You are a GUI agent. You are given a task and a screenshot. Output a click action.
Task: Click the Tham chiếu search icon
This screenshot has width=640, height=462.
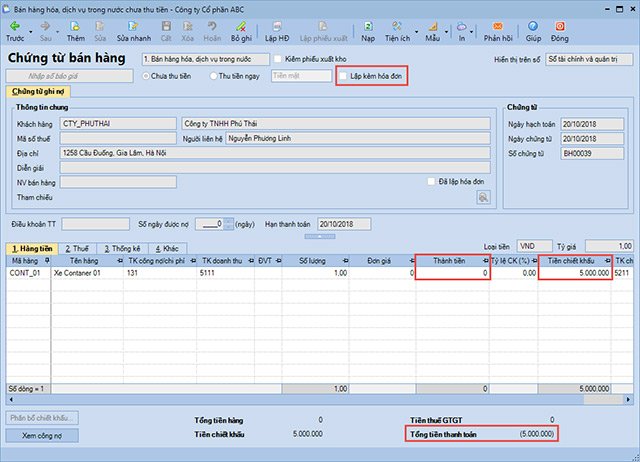[x=483, y=198]
